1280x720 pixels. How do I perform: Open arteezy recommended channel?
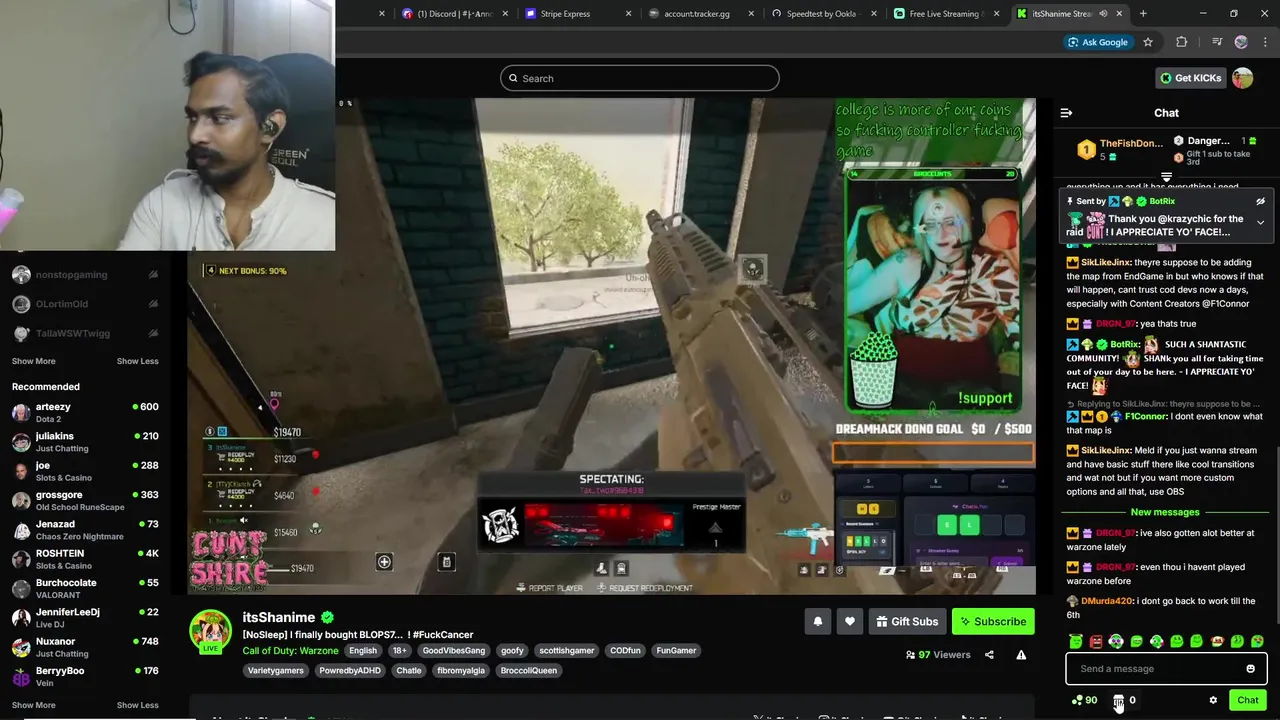tap(85, 413)
